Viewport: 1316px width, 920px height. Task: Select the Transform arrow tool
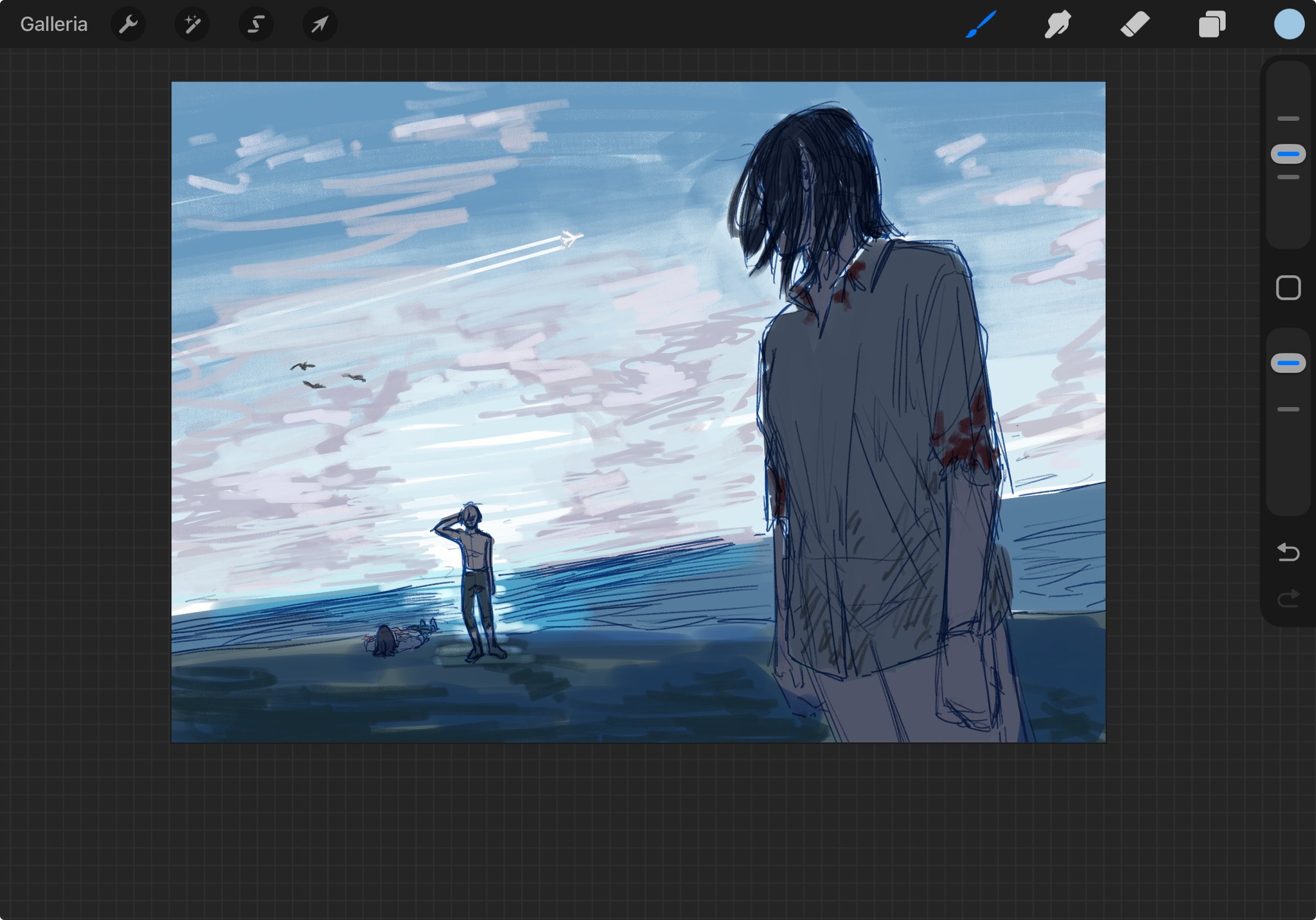click(x=319, y=24)
